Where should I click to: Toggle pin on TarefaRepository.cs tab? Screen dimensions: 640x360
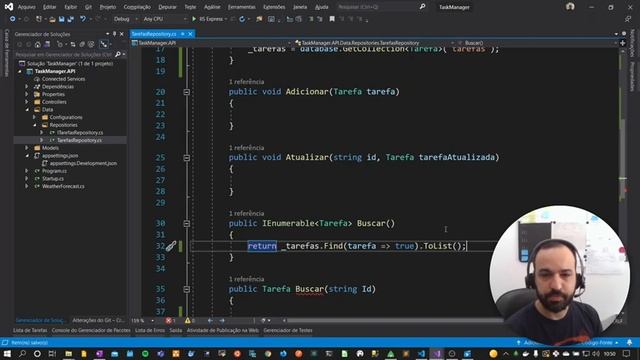(x=183, y=34)
